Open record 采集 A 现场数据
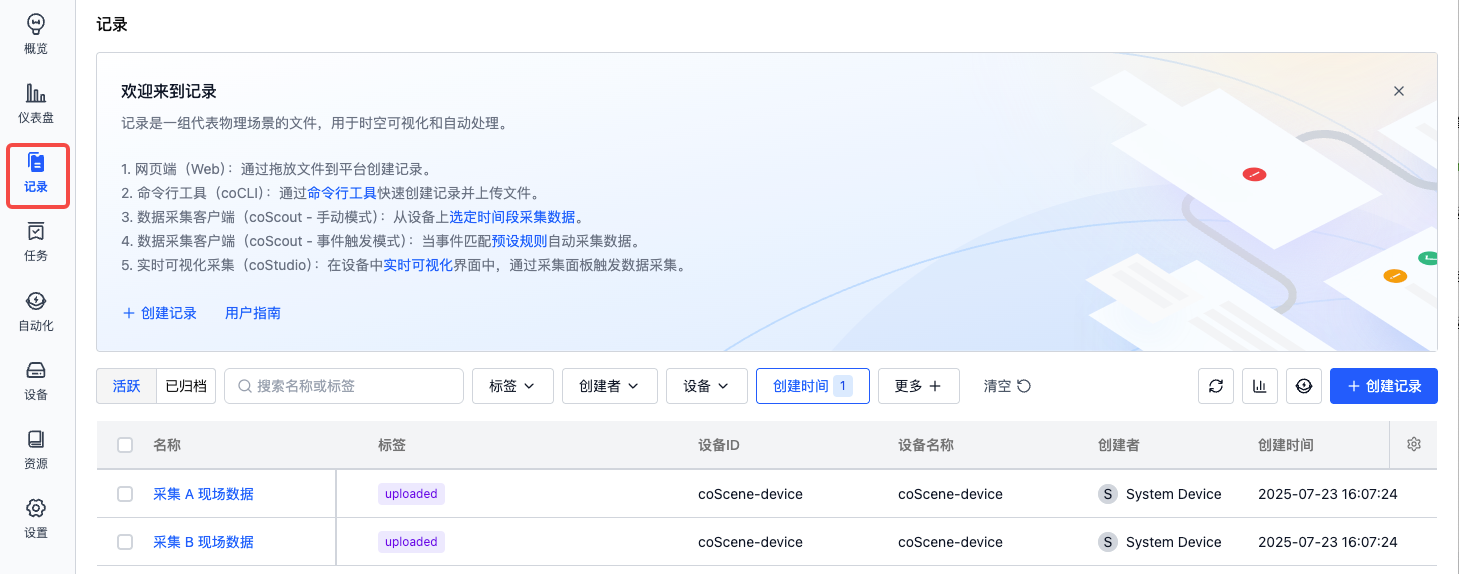The width and height of the screenshot is (1459, 574). 204,494
